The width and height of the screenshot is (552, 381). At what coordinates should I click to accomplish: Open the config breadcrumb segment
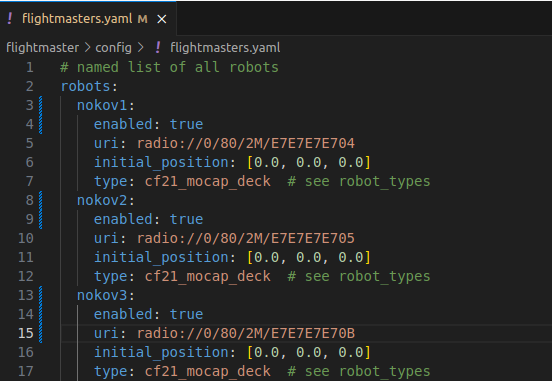[x=113, y=48]
